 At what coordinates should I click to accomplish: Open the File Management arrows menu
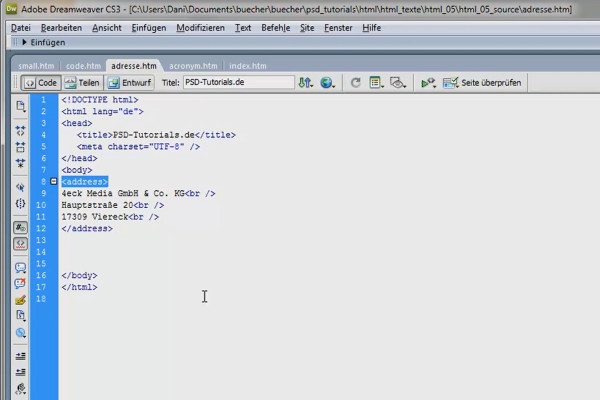click(x=305, y=83)
